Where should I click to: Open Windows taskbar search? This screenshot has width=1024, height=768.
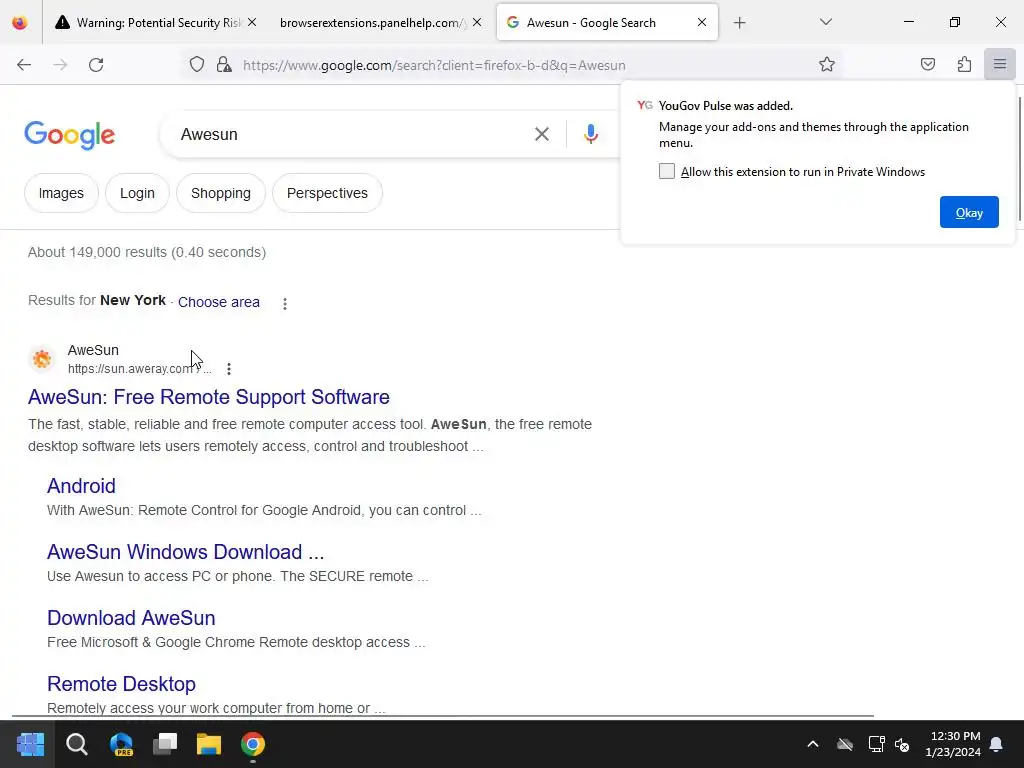[76, 744]
